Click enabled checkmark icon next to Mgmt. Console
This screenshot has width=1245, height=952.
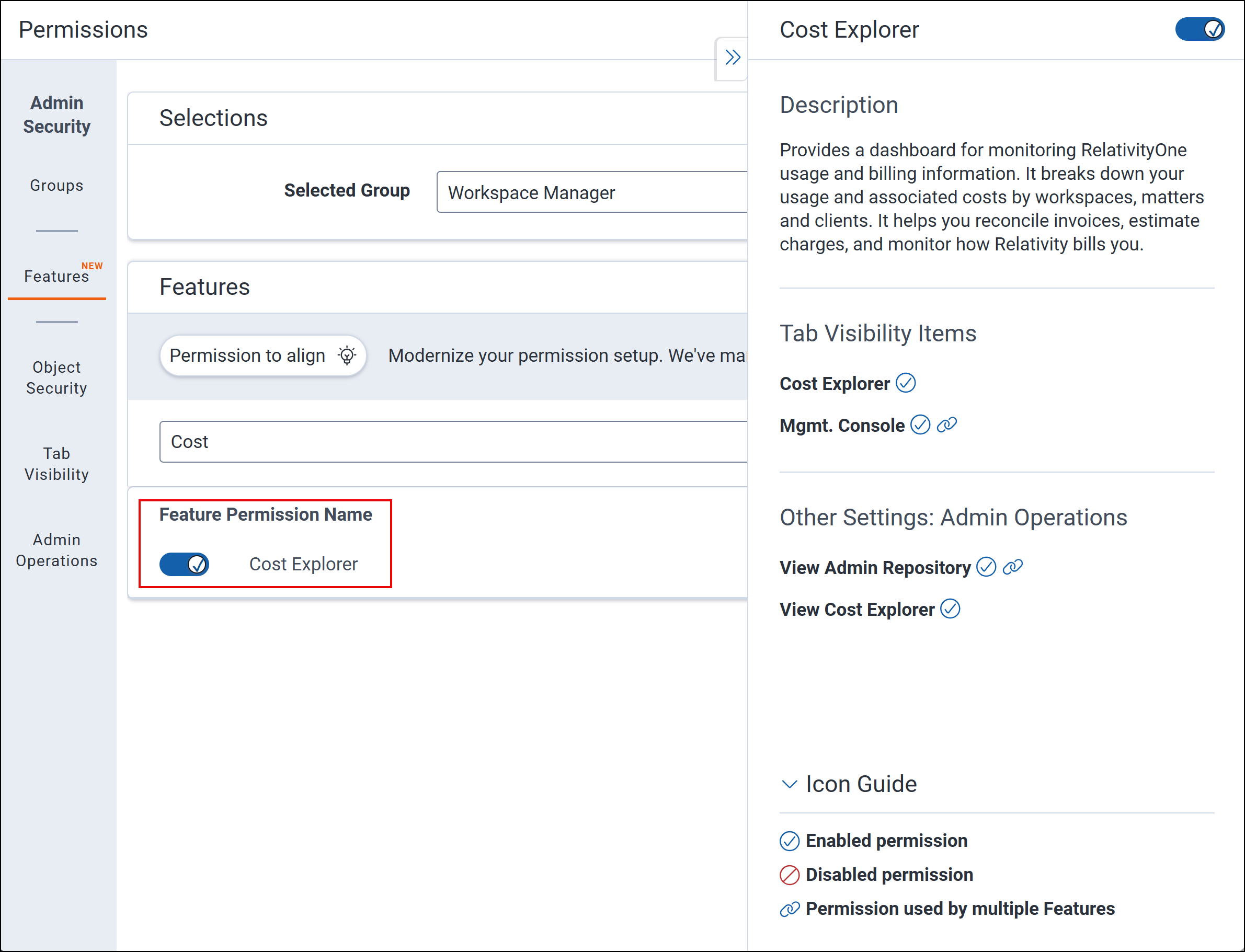[x=920, y=425]
